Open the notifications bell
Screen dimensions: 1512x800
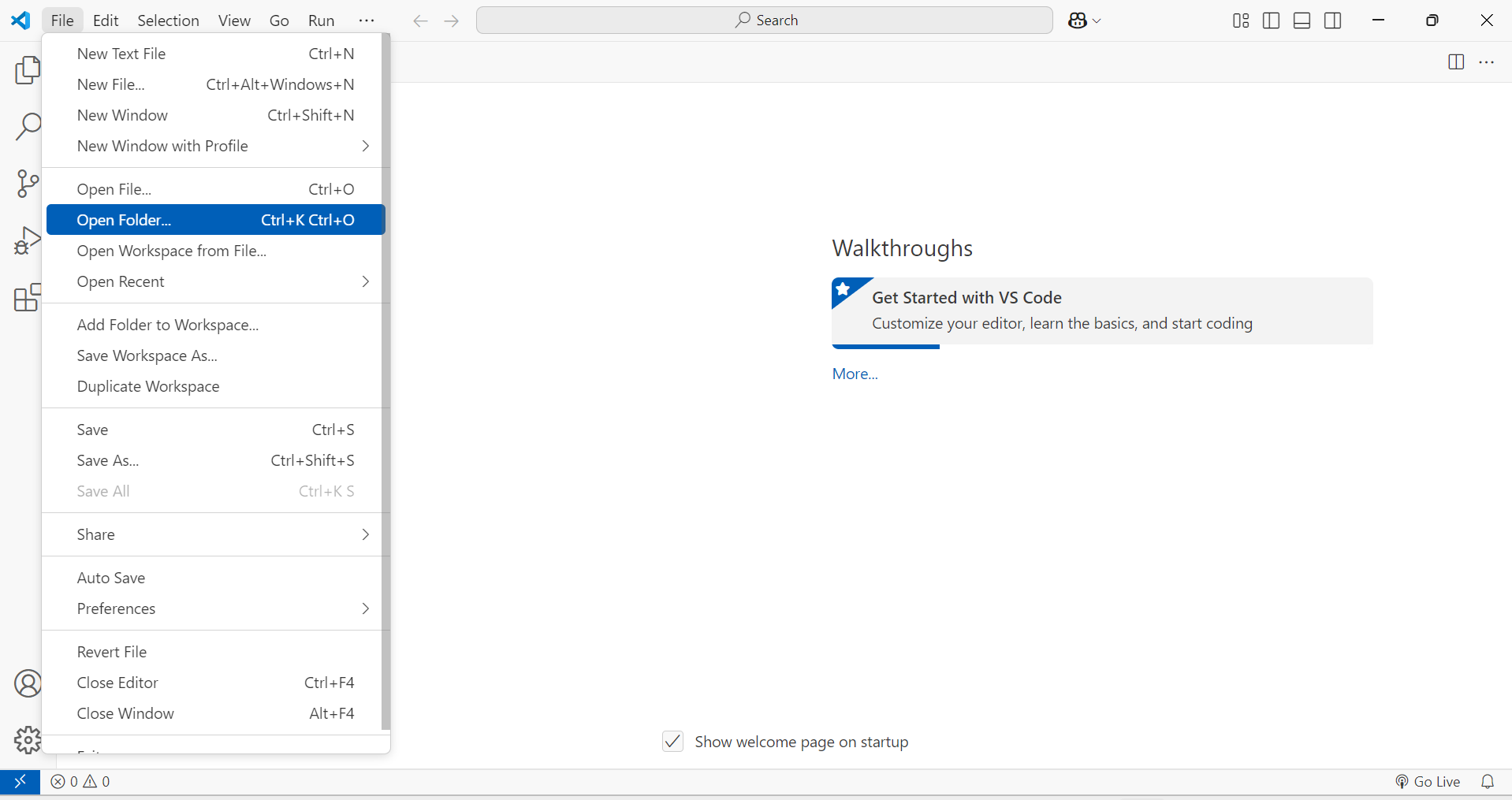click(x=1488, y=781)
